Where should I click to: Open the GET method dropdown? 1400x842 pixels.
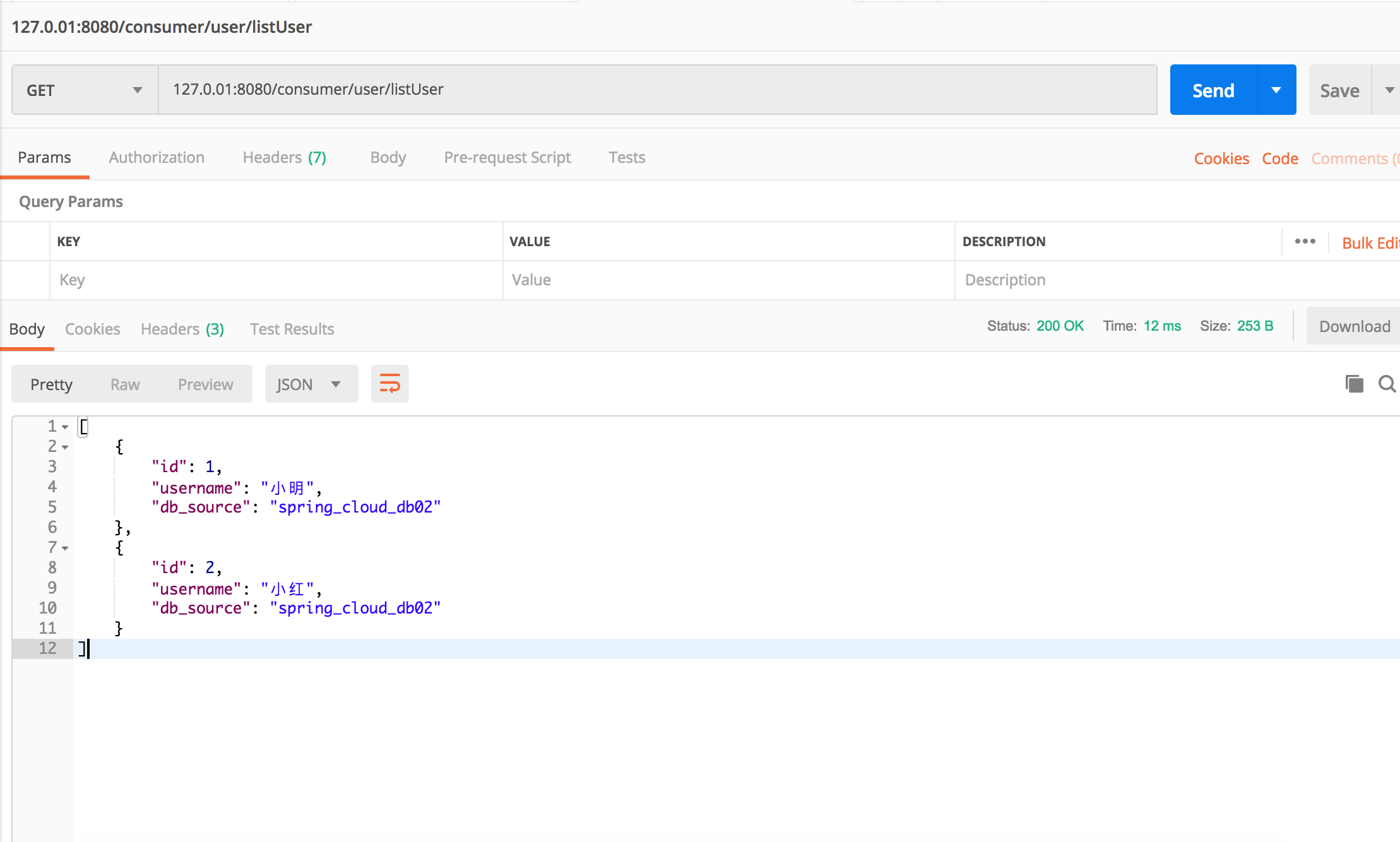pos(85,90)
